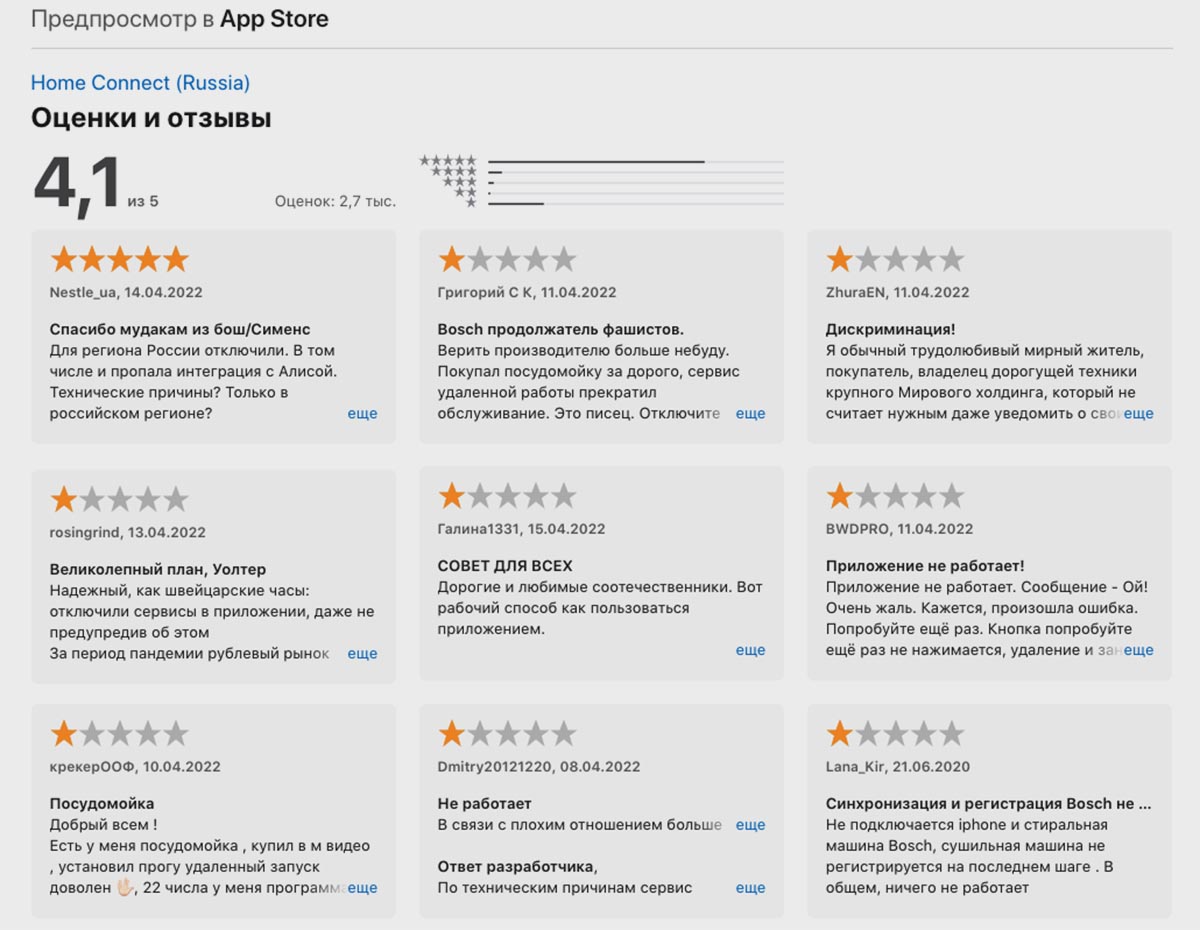This screenshot has height=930, width=1200.
Task: Open review titled Синхронизация и регистрация Bosch
Action: pyautogui.click(x=988, y=803)
